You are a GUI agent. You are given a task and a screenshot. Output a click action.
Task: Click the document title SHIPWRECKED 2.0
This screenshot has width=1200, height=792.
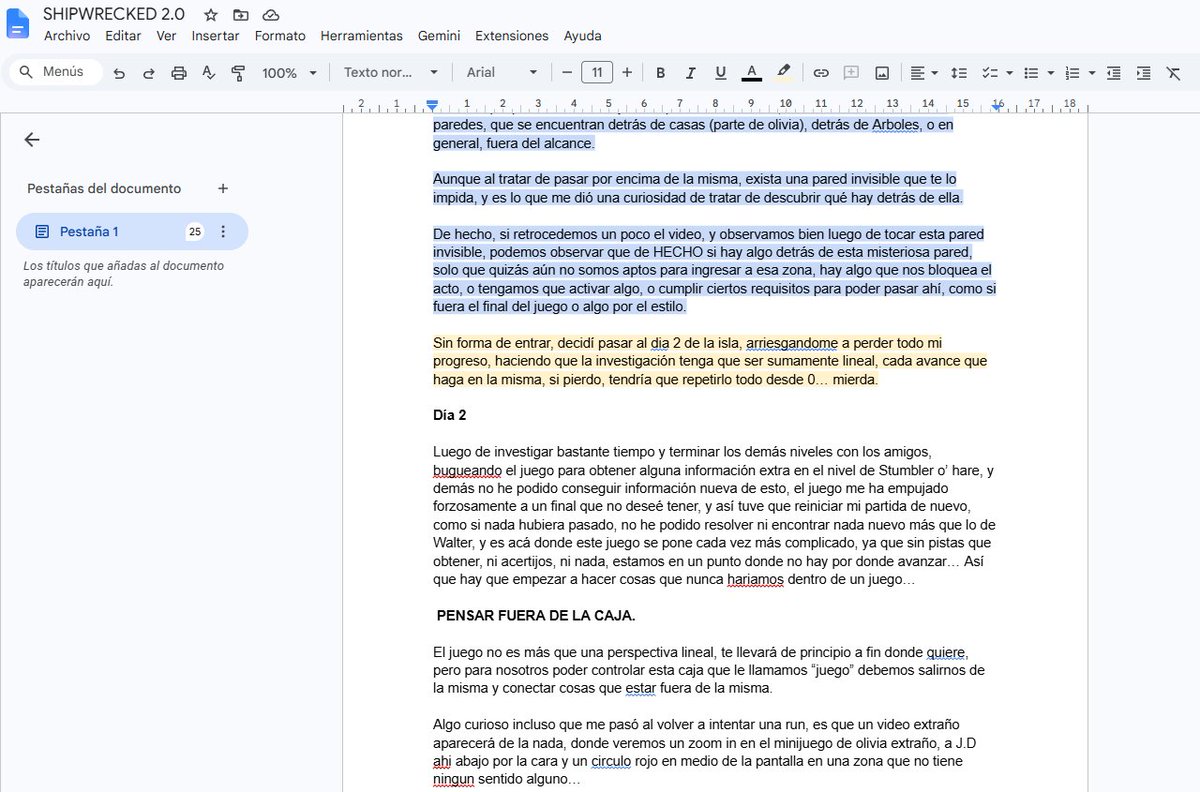[x=114, y=15]
